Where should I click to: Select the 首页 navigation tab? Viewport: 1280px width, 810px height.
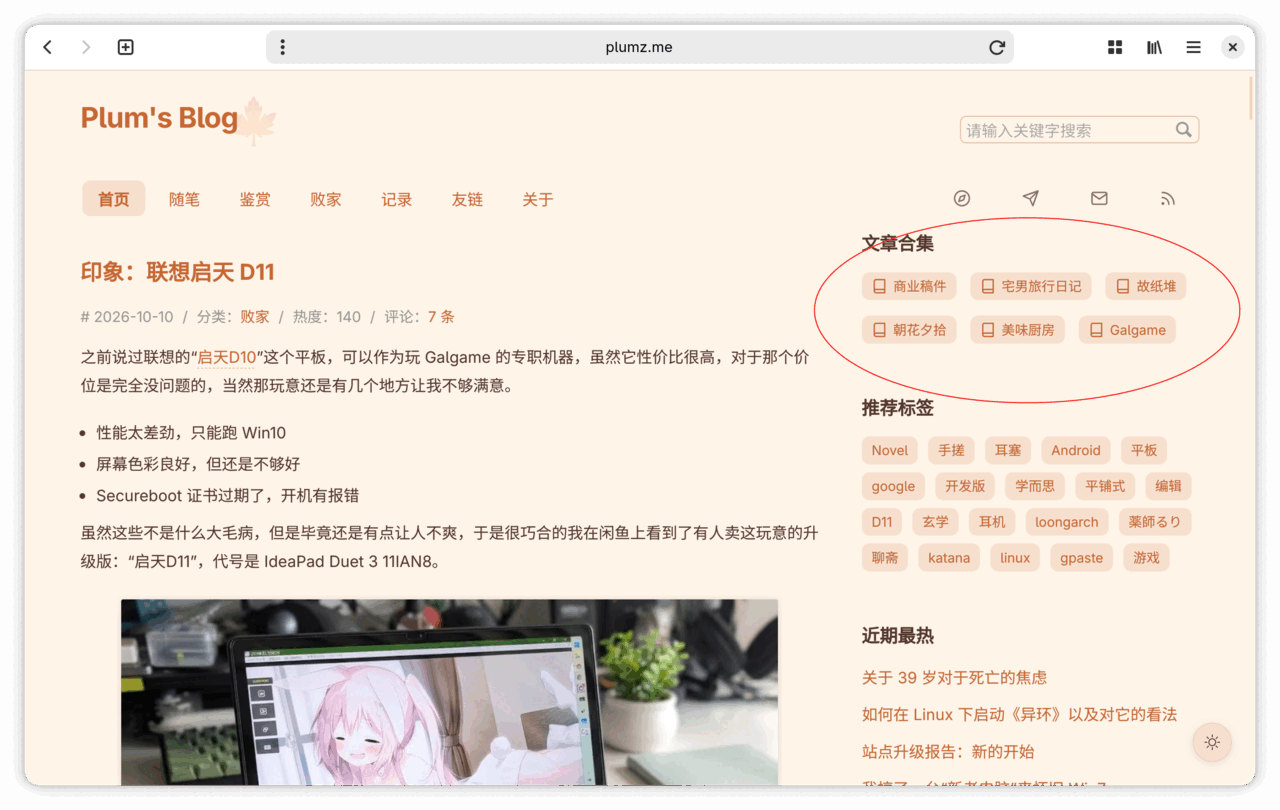pos(114,199)
